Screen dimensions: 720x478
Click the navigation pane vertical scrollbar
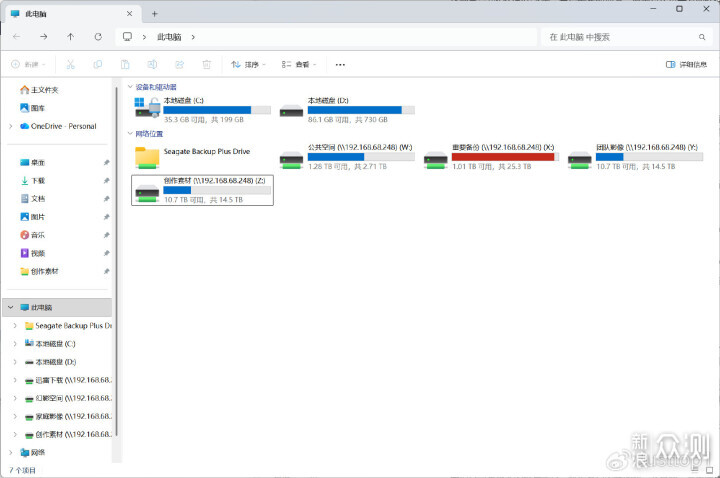coord(117,261)
